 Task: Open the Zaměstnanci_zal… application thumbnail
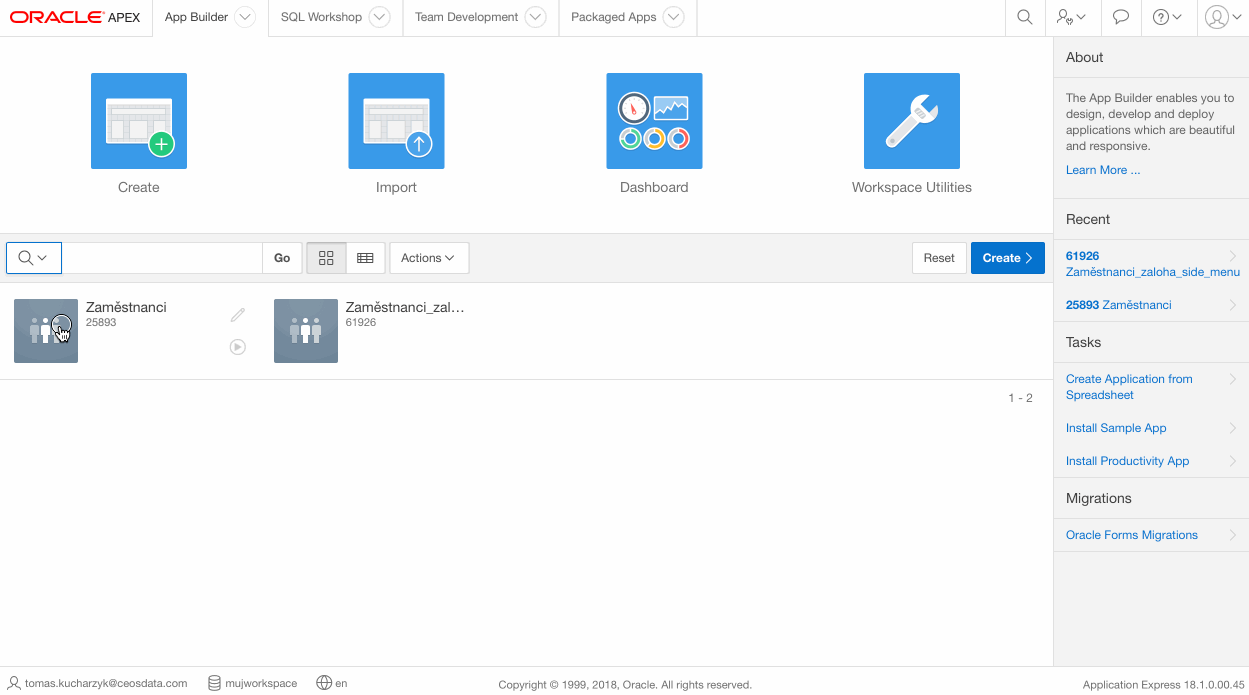(x=306, y=331)
